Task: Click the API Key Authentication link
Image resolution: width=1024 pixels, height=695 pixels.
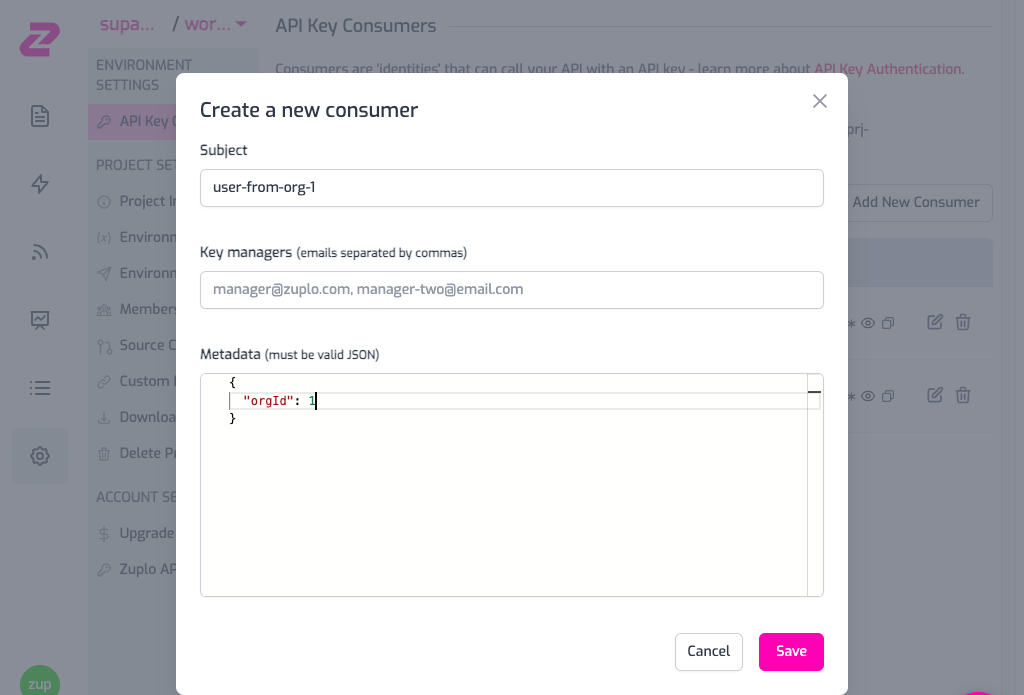Action: pyautogui.click(x=888, y=69)
